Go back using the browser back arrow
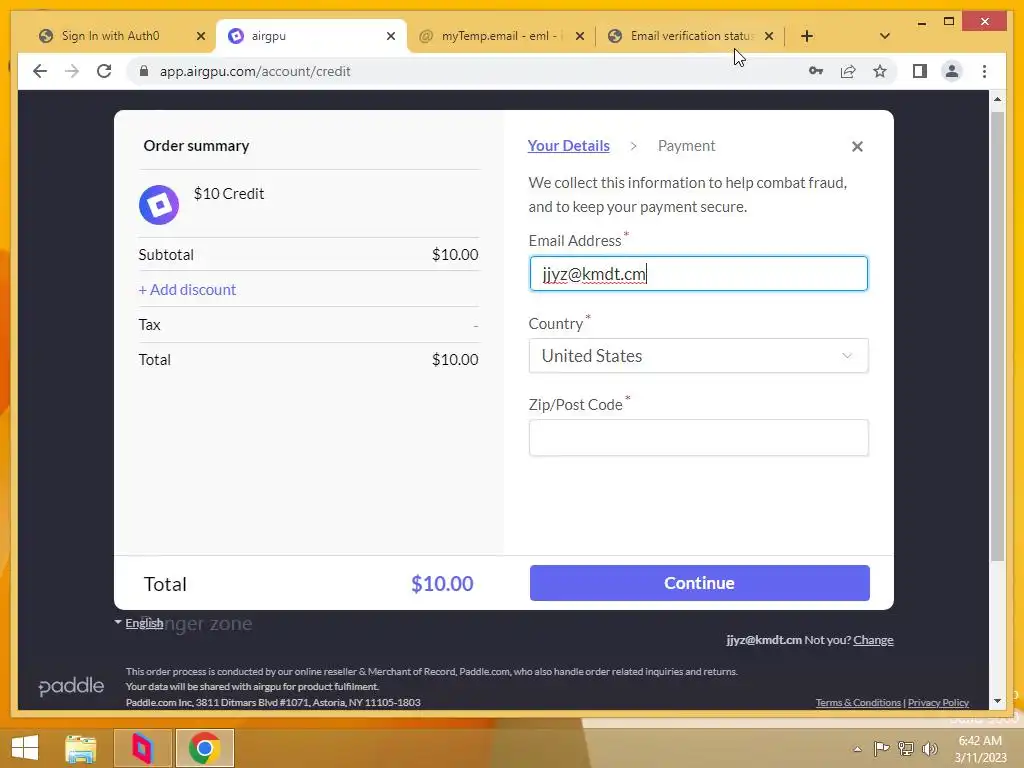1024x768 pixels. click(40, 71)
